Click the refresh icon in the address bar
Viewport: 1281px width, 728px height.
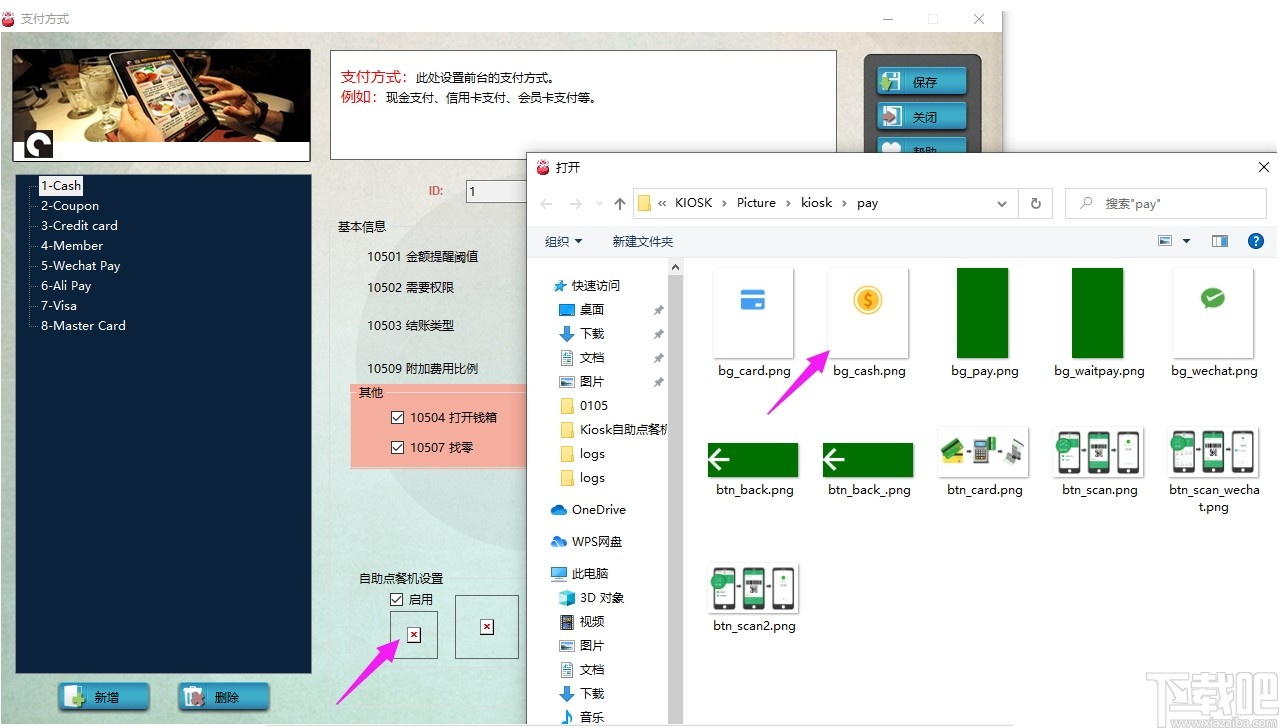[1035, 203]
